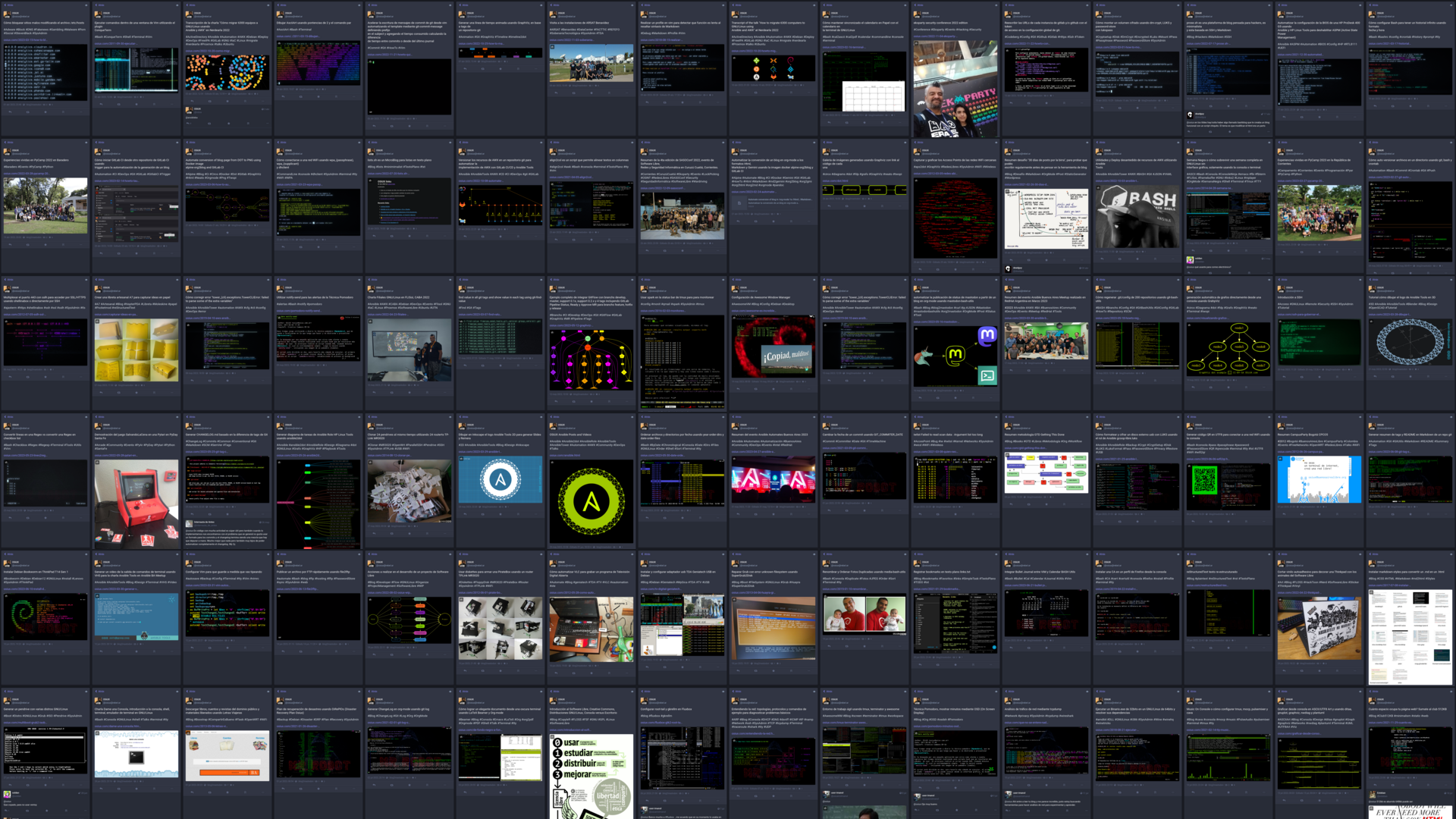The image size is (1456, 819).
Task: View the EKOPARTY selfie photo
Action: pos(955,88)
